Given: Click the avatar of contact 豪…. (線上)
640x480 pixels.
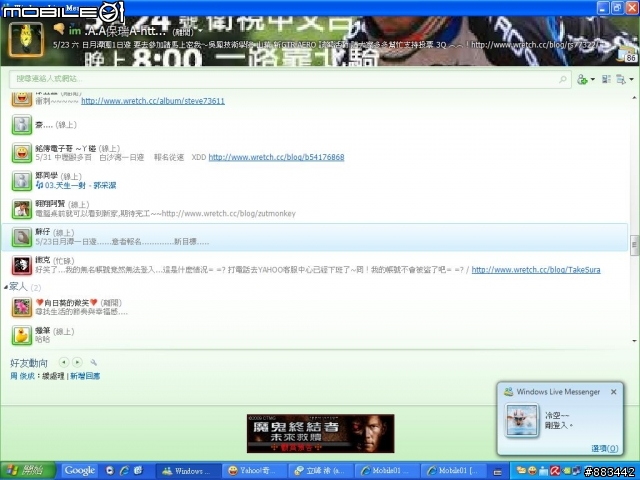Looking at the screenshot, I should pos(21,125).
